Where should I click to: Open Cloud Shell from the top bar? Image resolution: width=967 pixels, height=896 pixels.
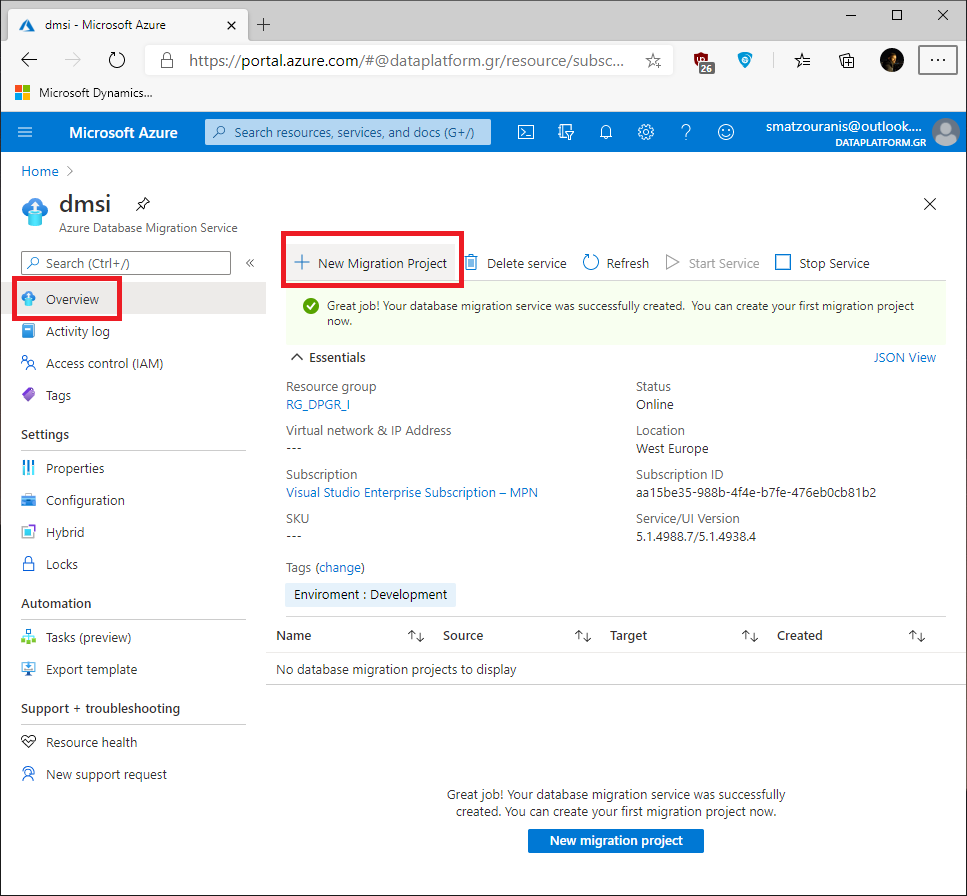525,132
